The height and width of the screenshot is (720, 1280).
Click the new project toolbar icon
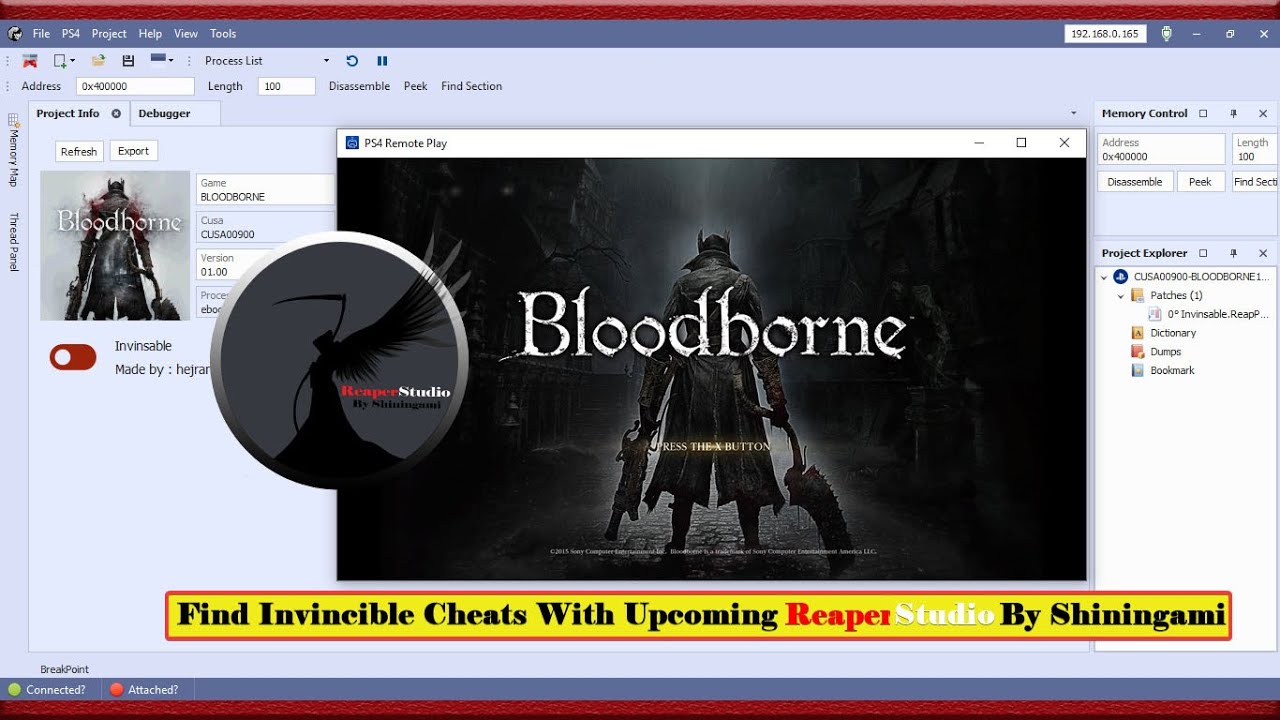coord(60,61)
